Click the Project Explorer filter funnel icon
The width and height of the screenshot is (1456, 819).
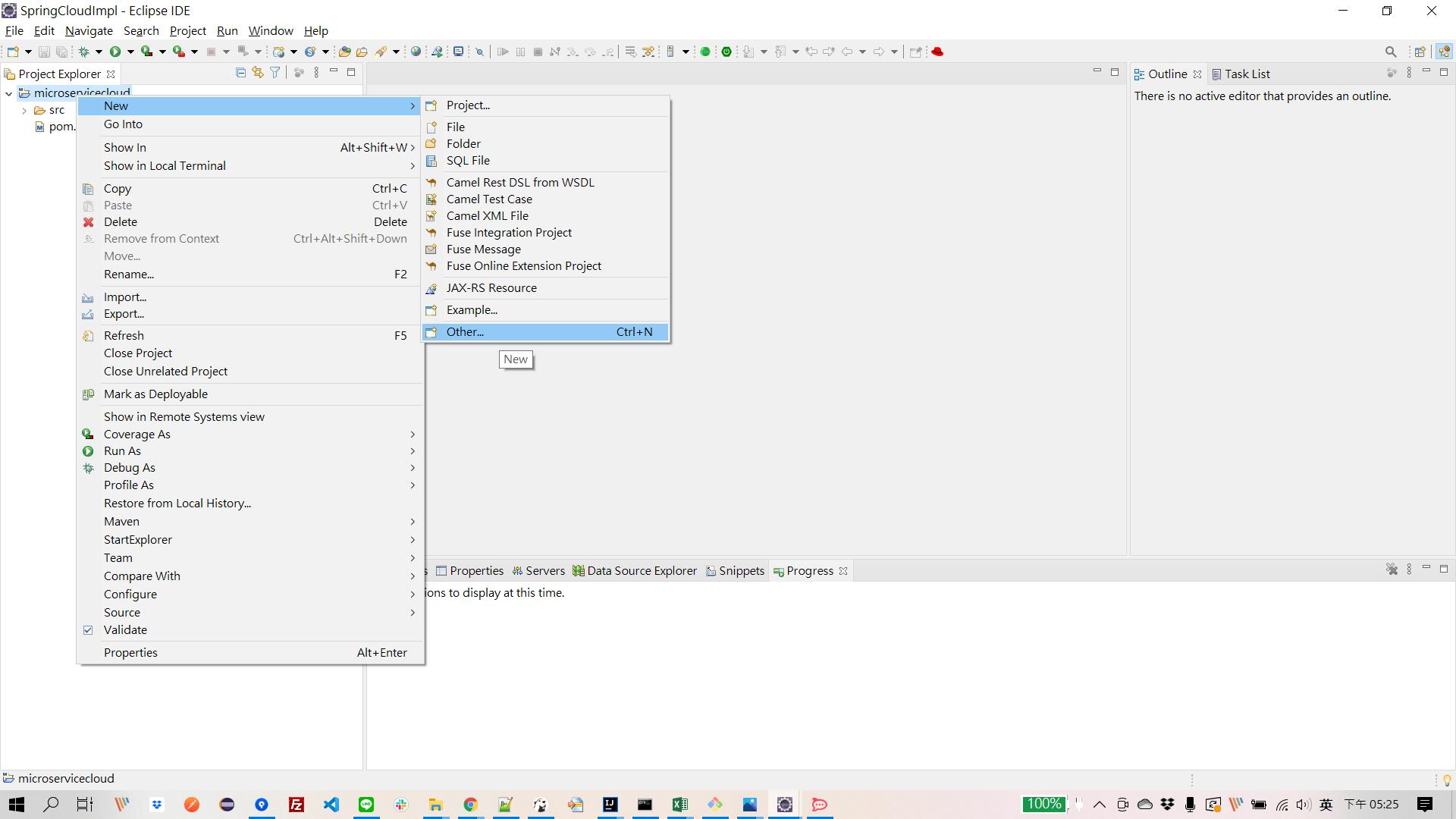tap(275, 73)
